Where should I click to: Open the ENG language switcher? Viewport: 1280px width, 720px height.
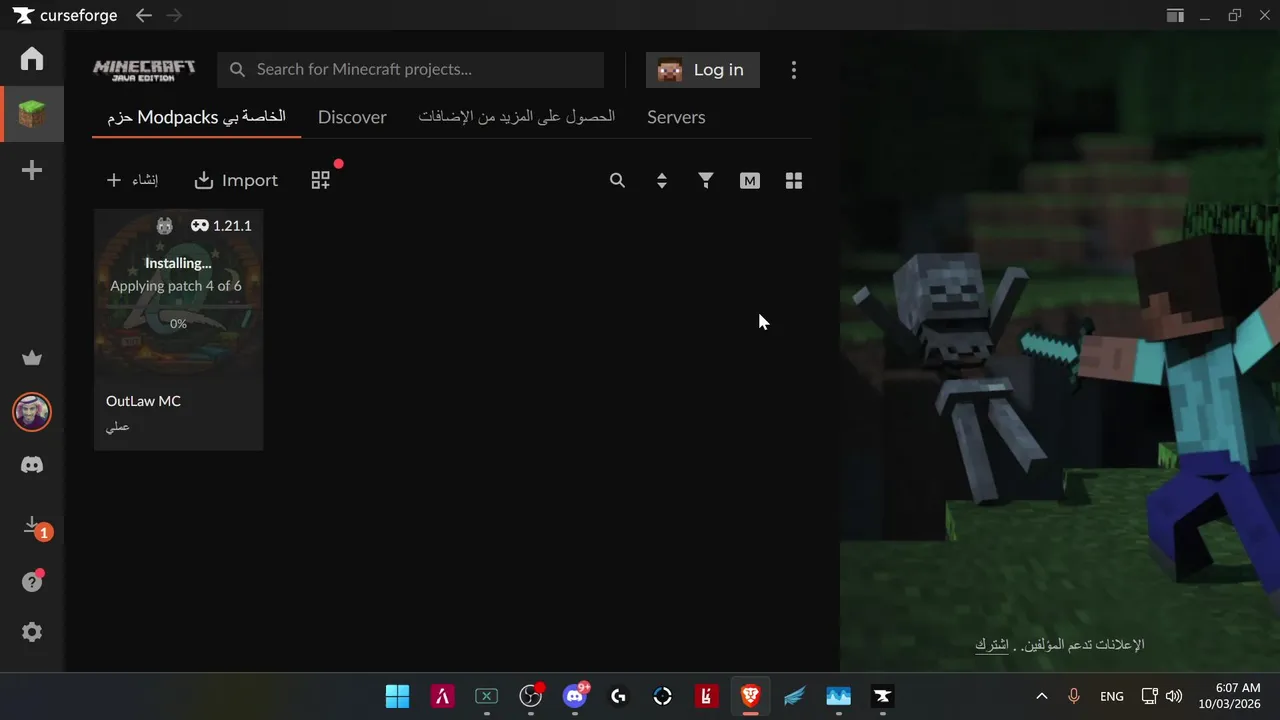1111,696
